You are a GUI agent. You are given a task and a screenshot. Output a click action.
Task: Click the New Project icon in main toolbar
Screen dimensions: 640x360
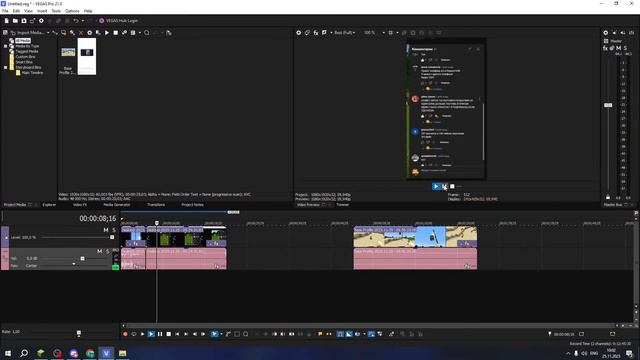click(7, 20)
